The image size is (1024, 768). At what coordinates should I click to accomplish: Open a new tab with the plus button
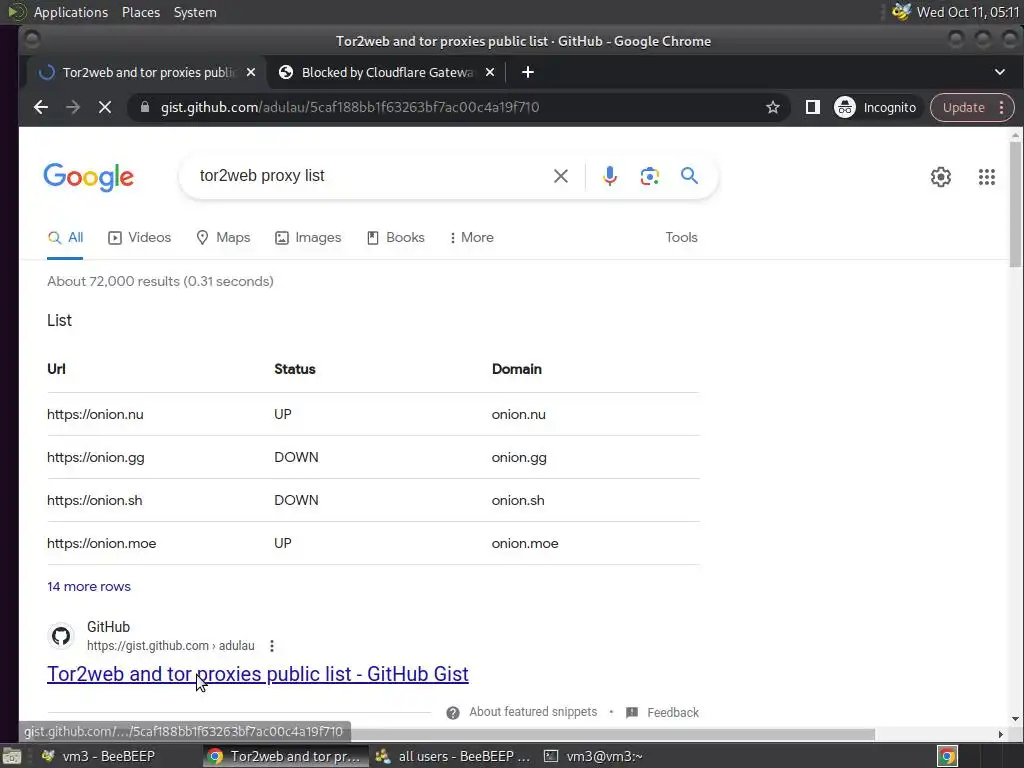coord(528,72)
